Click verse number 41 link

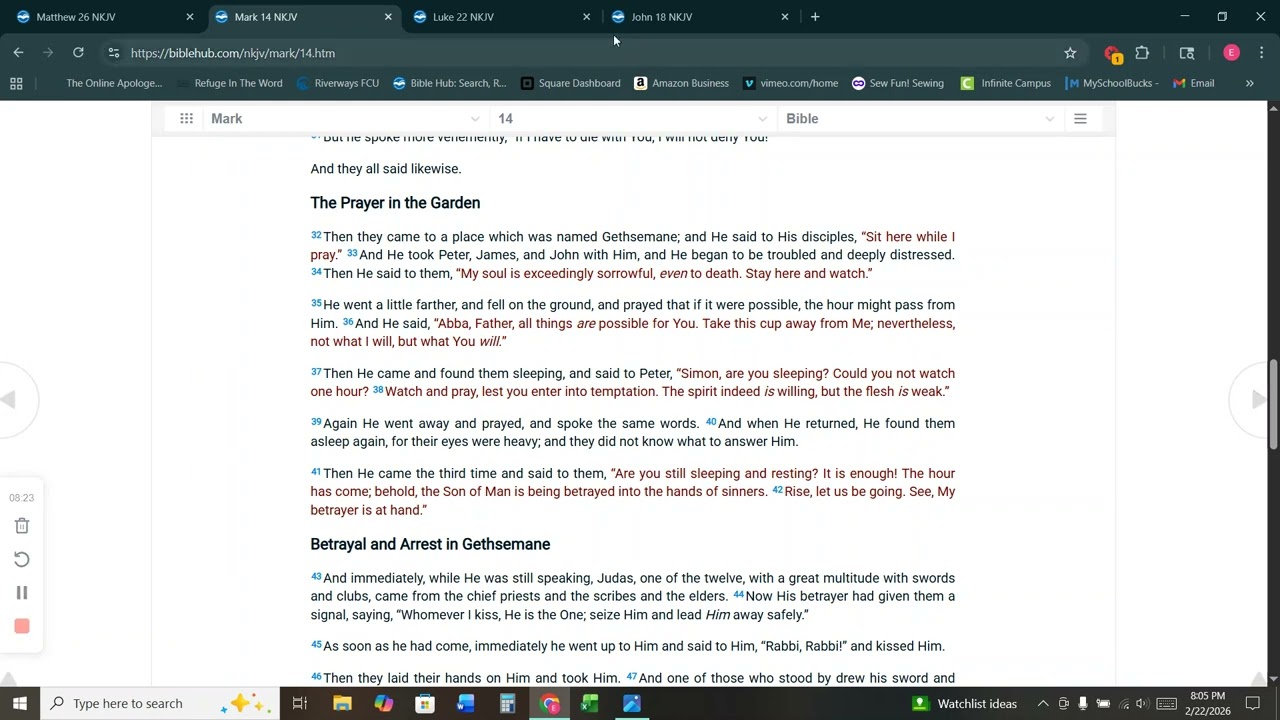pos(316,472)
